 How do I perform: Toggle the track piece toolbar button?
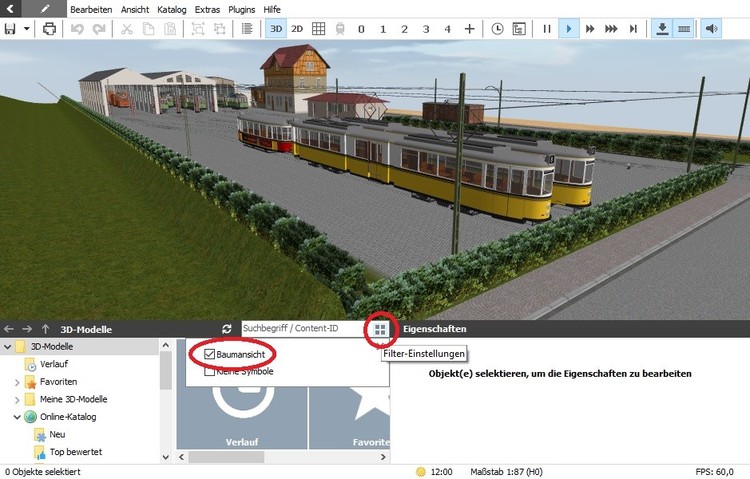(x=684, y=29)
